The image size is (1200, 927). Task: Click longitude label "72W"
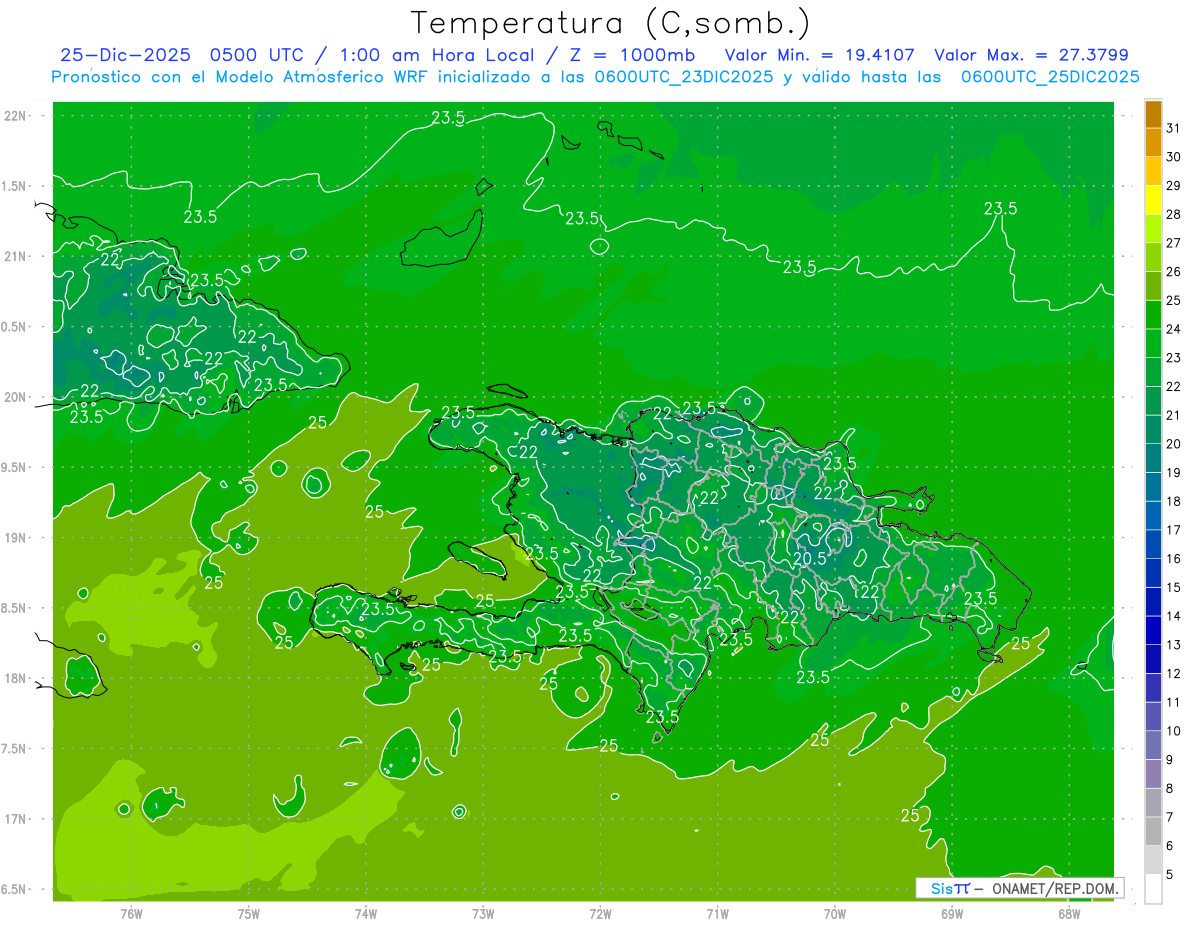(x=601, y=913)
